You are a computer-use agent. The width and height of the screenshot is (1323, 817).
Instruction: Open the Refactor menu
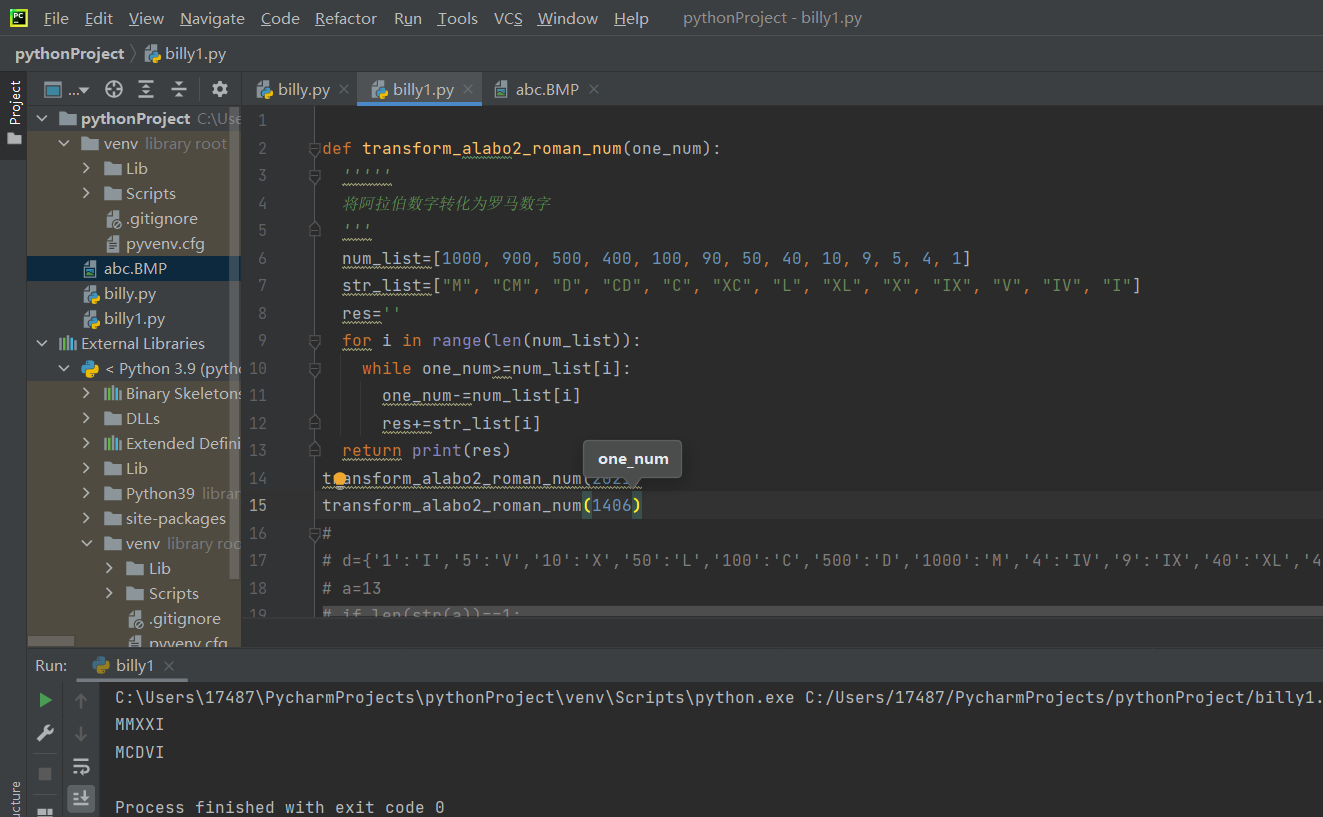pyautogui.click(x=346, y=18)
